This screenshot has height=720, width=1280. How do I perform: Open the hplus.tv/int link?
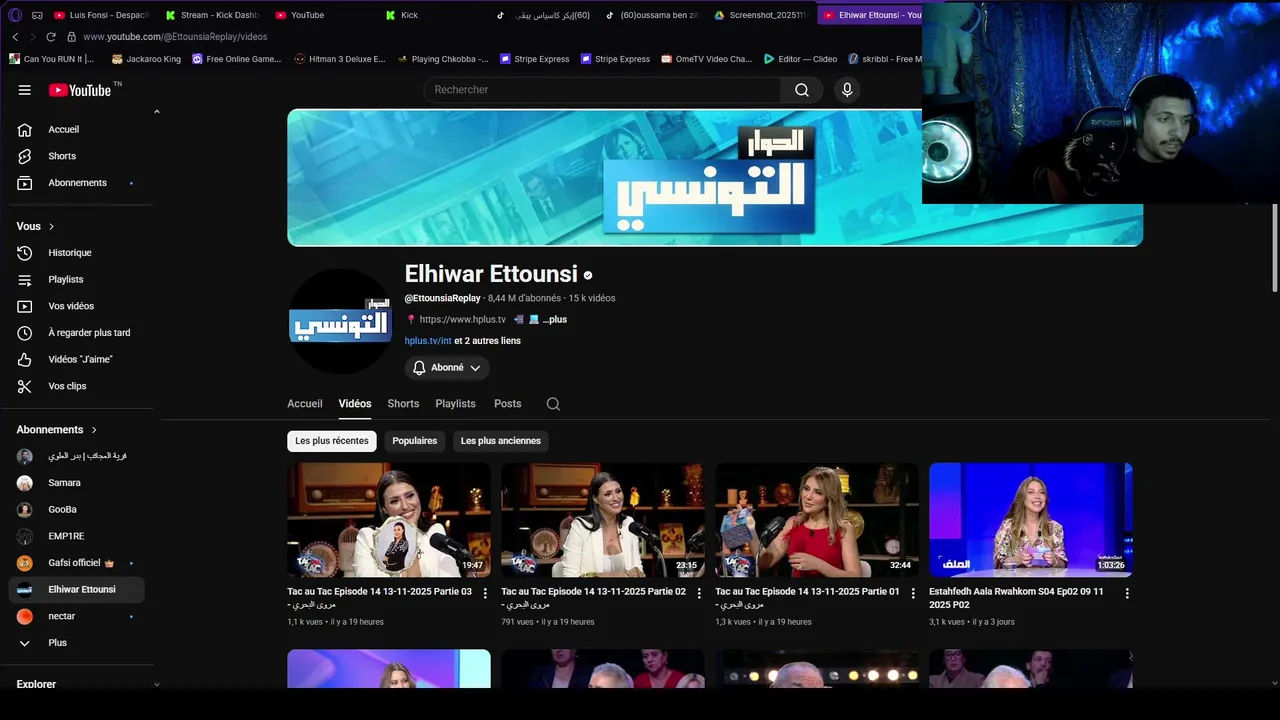[x=428, y=341]
